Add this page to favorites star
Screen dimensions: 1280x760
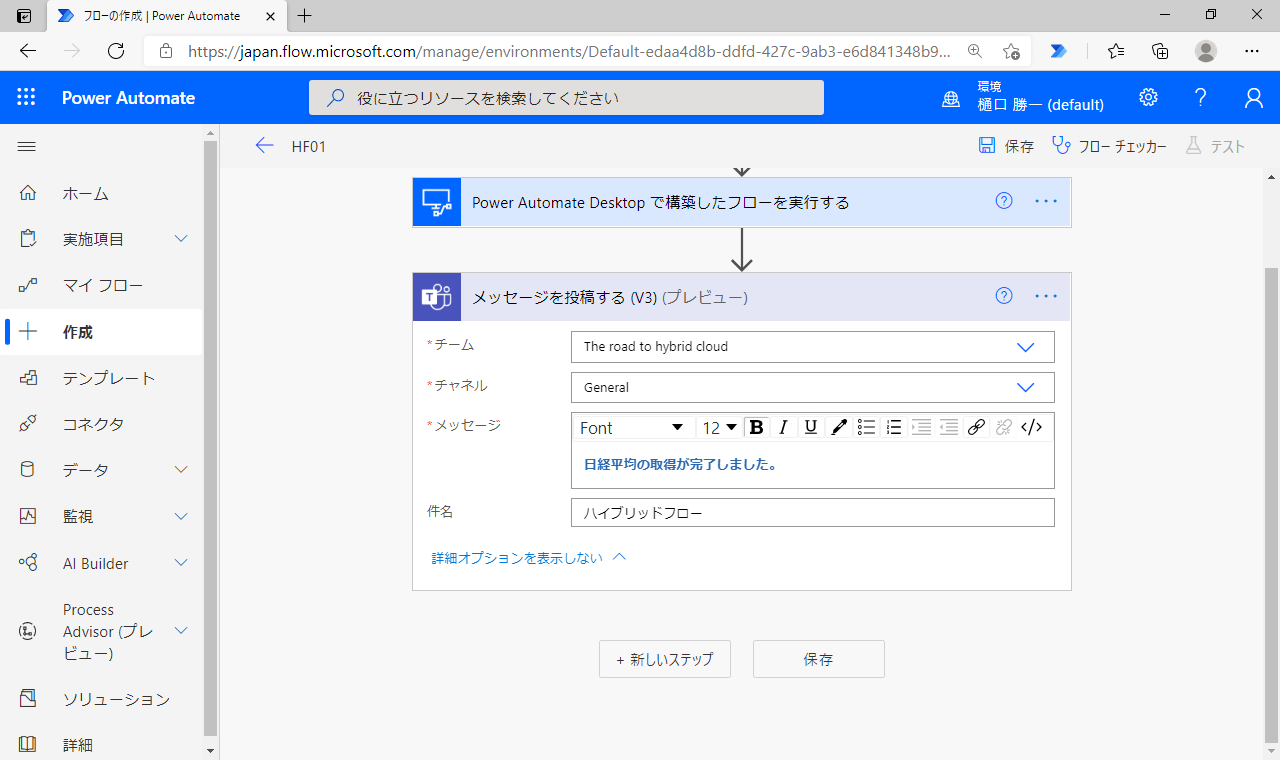tap(1011, 51)
